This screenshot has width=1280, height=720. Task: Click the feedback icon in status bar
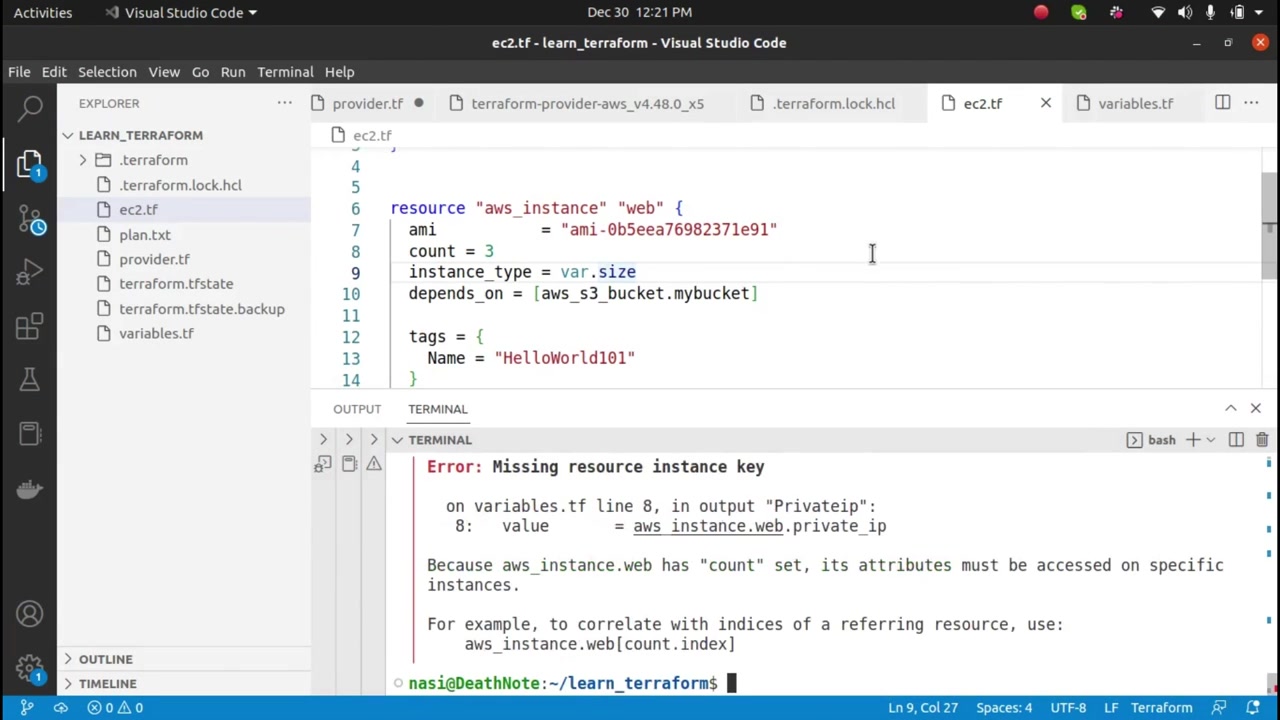point(1221,708)
